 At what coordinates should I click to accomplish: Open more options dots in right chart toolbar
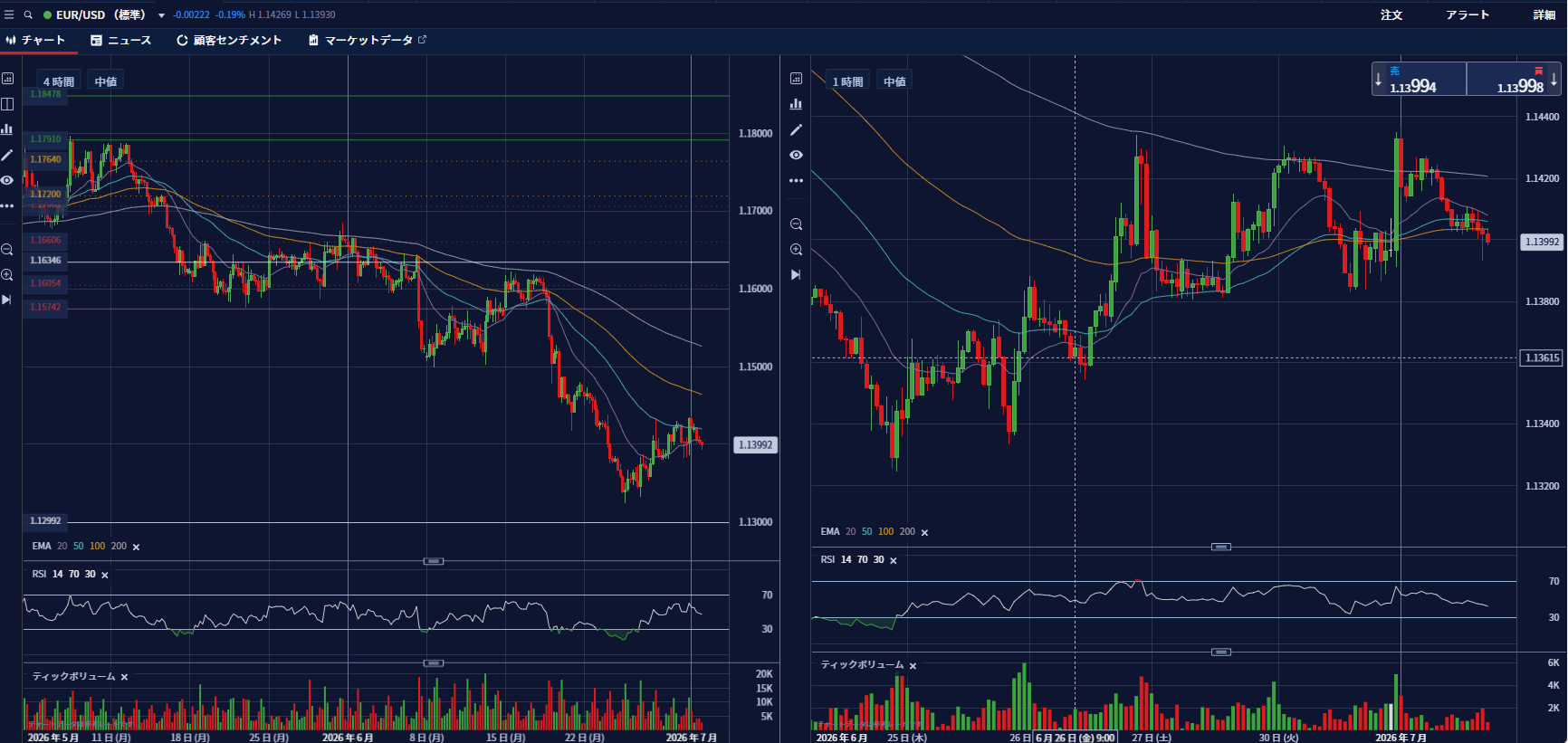pos(797,181)
